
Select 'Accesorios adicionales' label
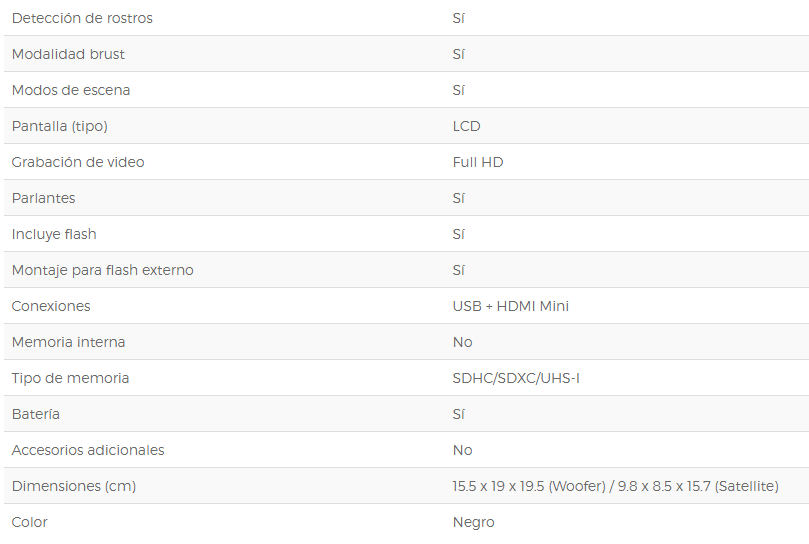click(88, 450)
